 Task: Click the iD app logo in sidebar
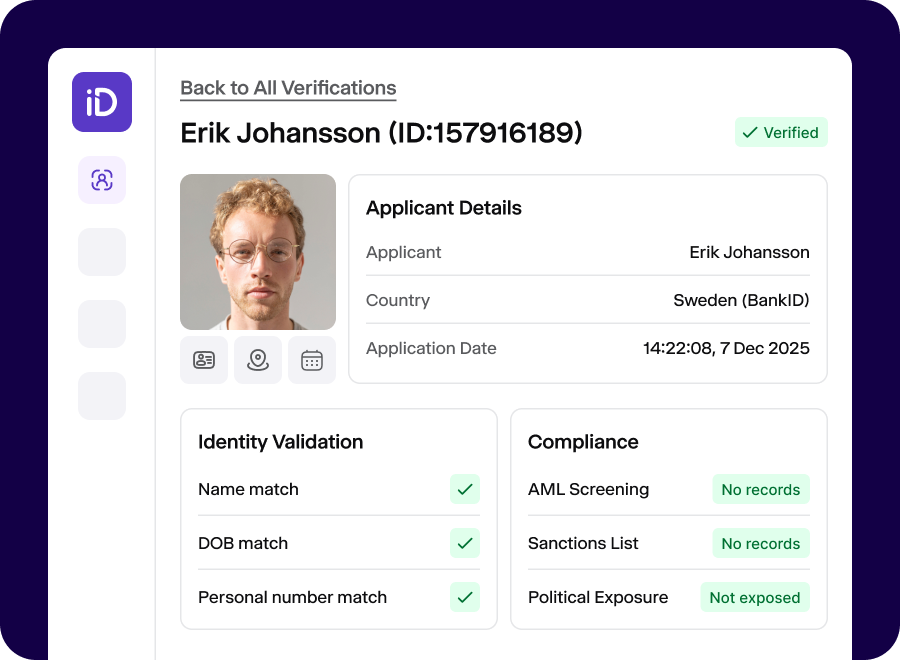[x=101, y=102]
